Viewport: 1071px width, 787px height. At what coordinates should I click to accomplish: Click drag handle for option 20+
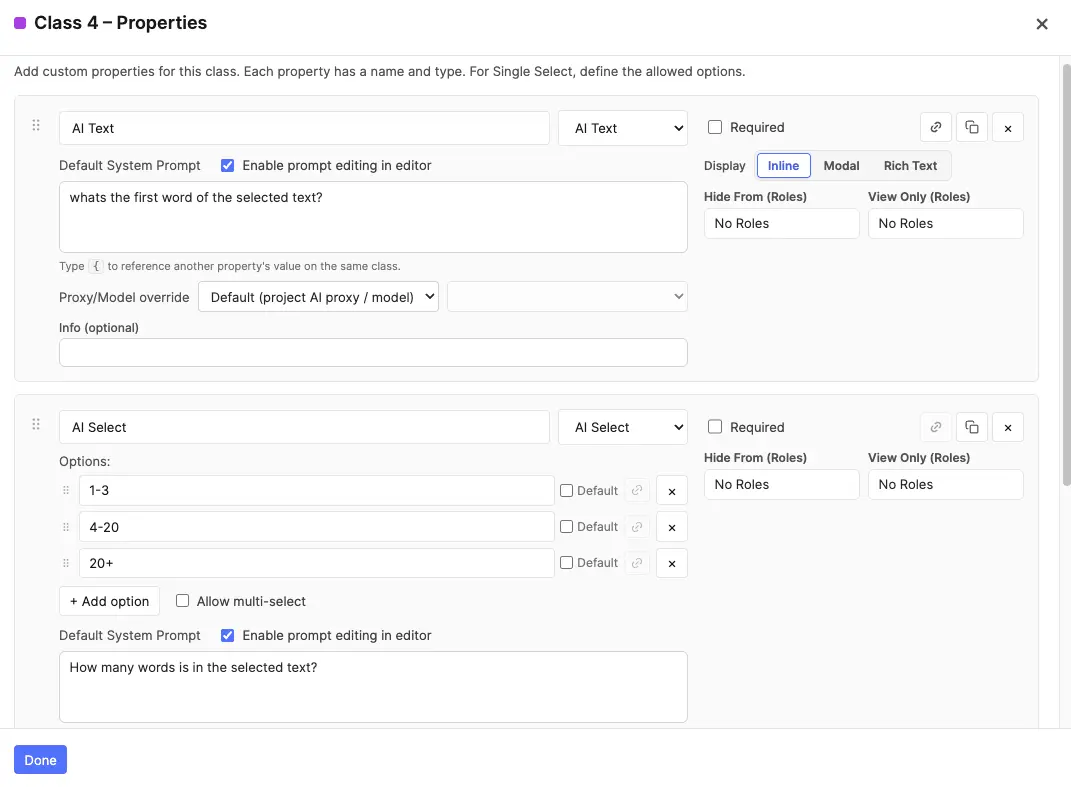pyautogui.click(x=66, y=563)
